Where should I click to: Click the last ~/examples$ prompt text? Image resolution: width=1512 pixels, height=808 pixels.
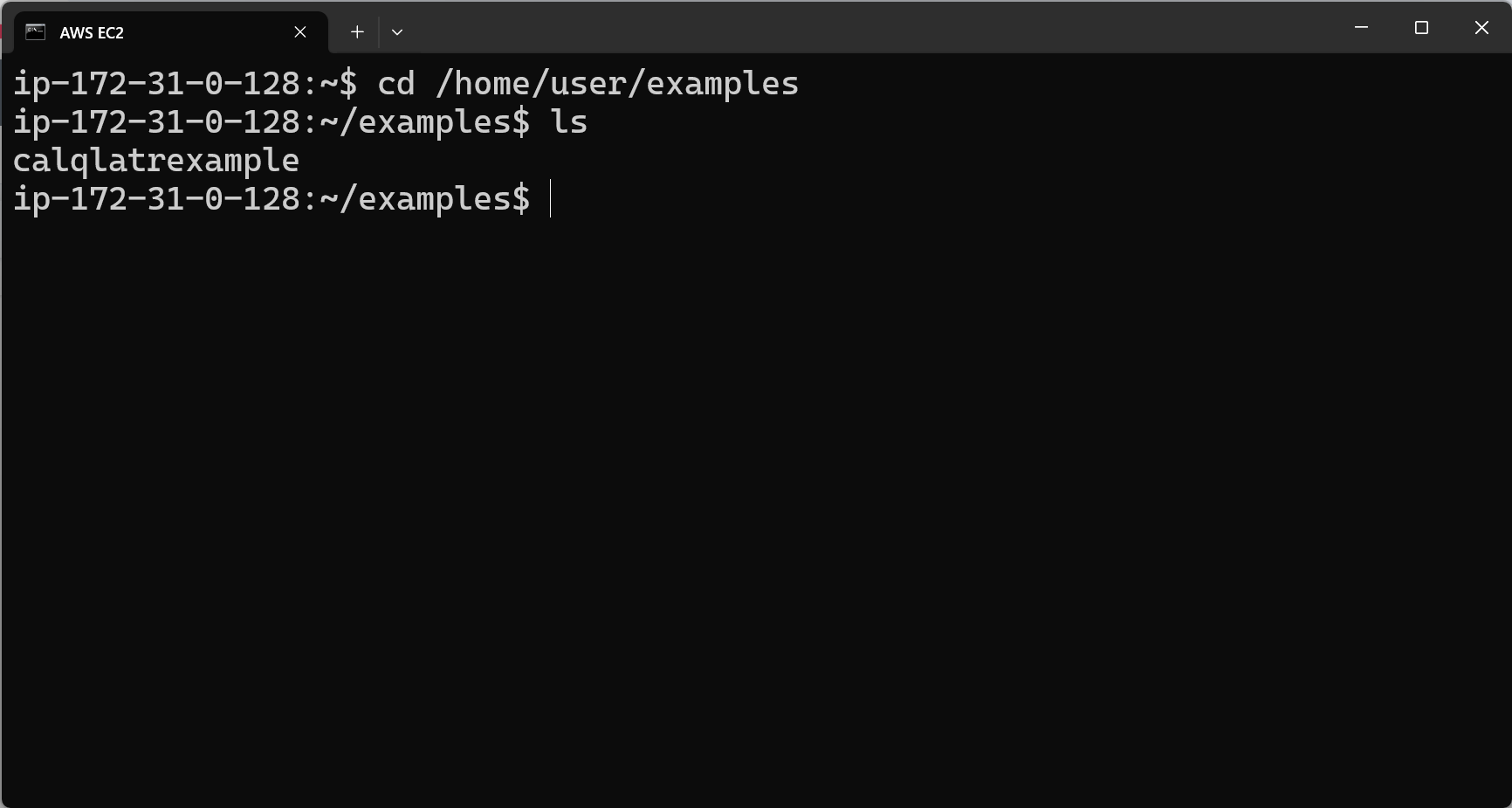click(x=424, y=199)
